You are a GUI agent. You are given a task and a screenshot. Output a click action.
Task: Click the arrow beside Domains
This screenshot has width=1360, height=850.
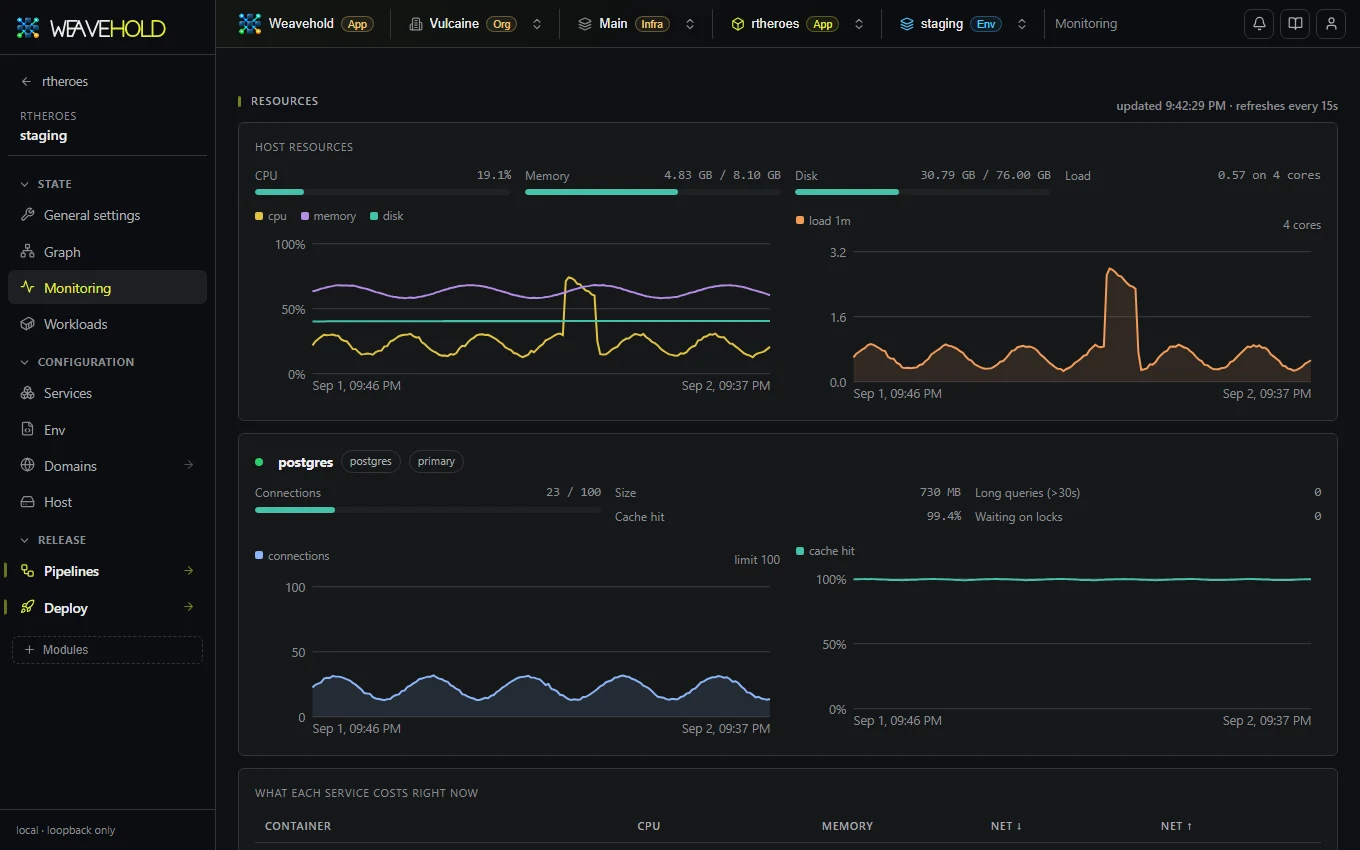[189, 465]
